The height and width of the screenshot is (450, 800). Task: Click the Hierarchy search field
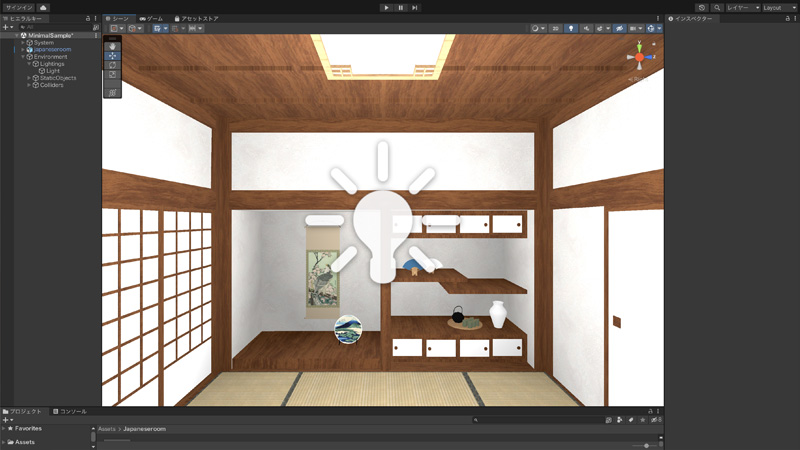55,27
